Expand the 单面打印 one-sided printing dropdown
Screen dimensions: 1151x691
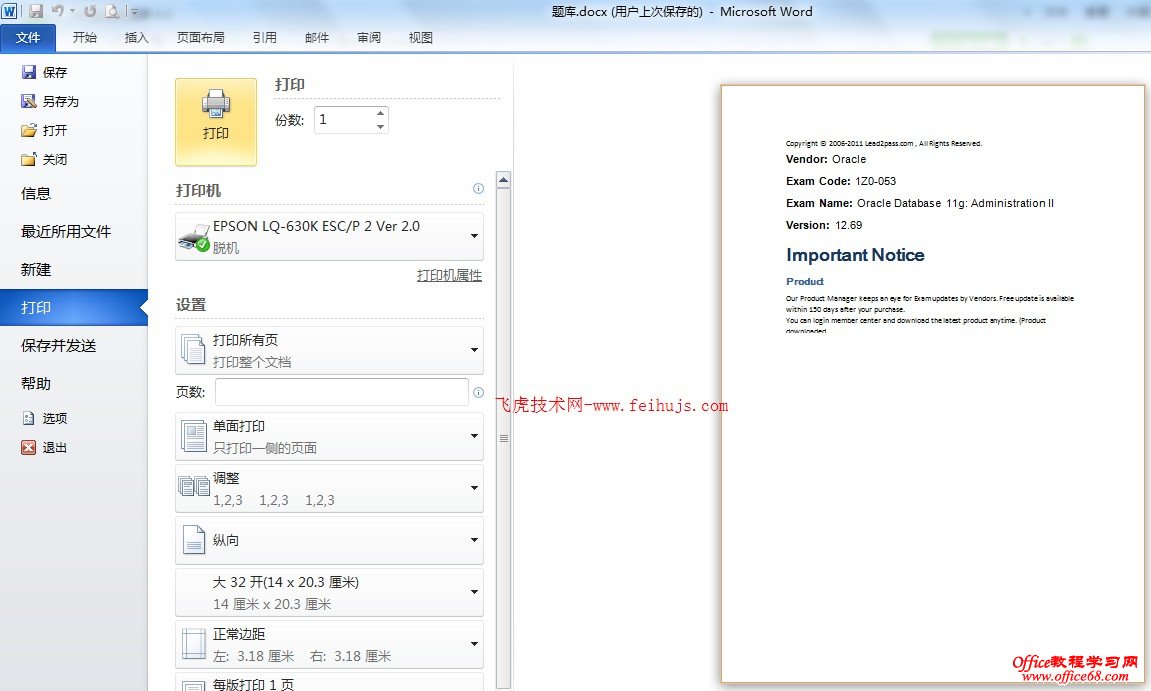coord(329,436)
